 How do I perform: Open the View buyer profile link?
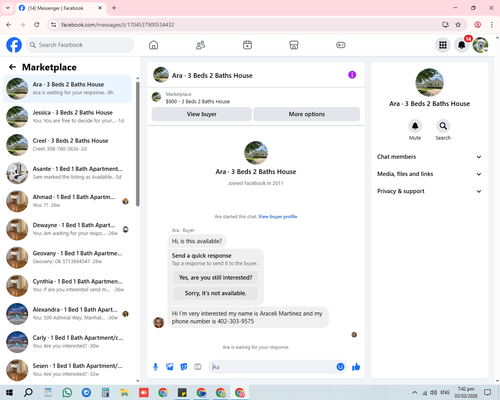tap(278, 217)
